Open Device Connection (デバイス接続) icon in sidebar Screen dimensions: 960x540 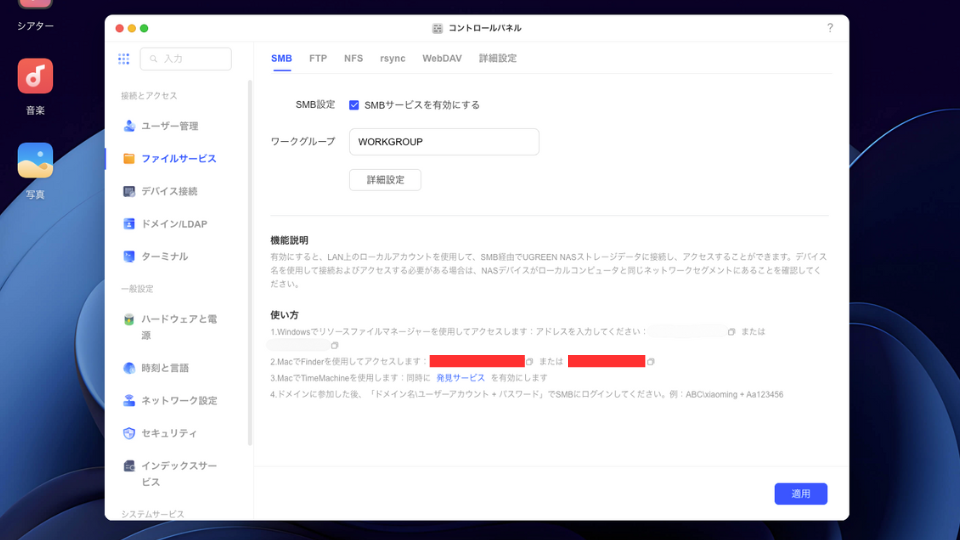(x=129, y=191)
